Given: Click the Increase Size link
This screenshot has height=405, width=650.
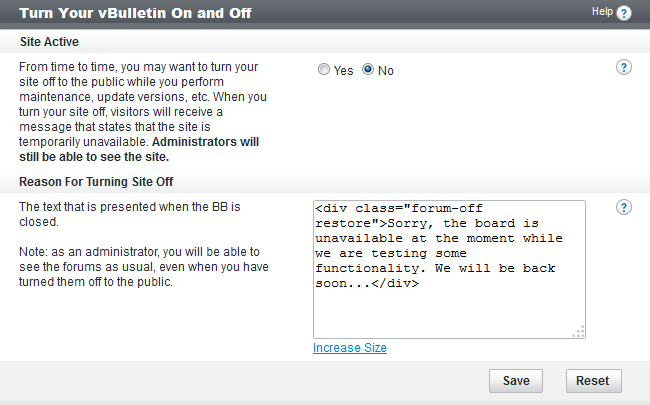Looking at the screenshot, I should pyautogui.click(x=350, y=348).
